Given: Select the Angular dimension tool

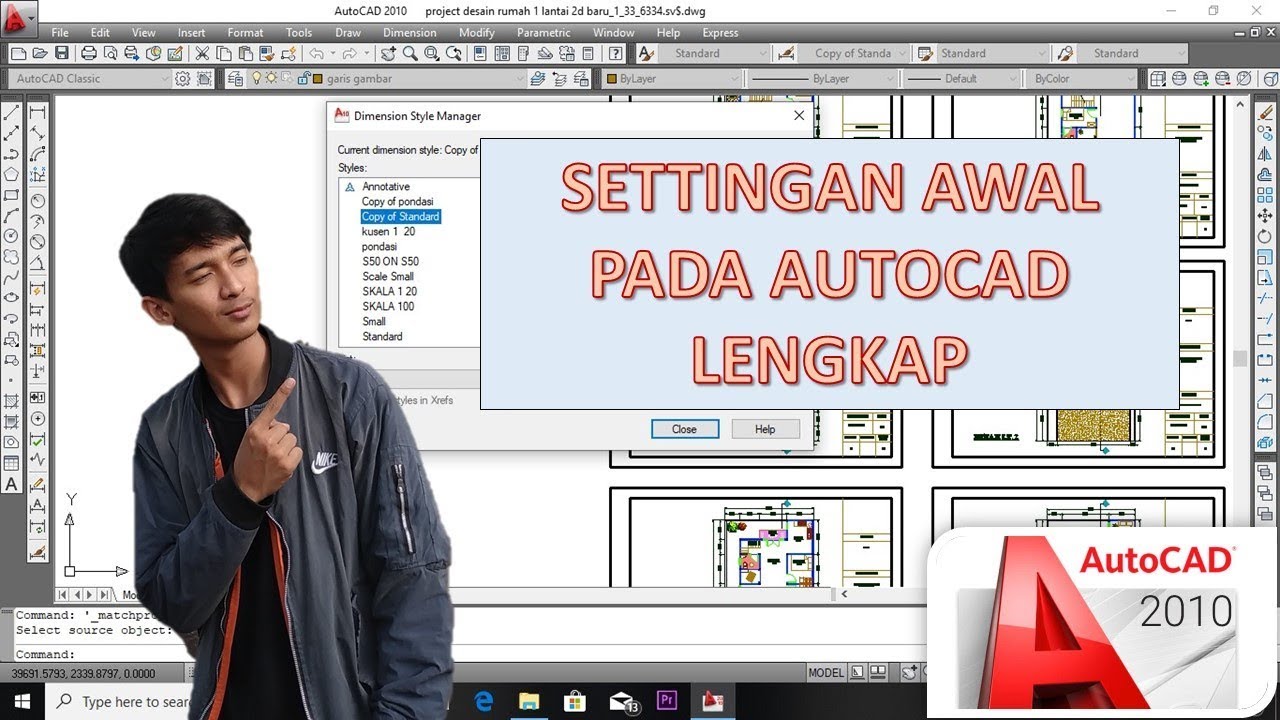Looking at the screenshot, I should pos(38,264).
